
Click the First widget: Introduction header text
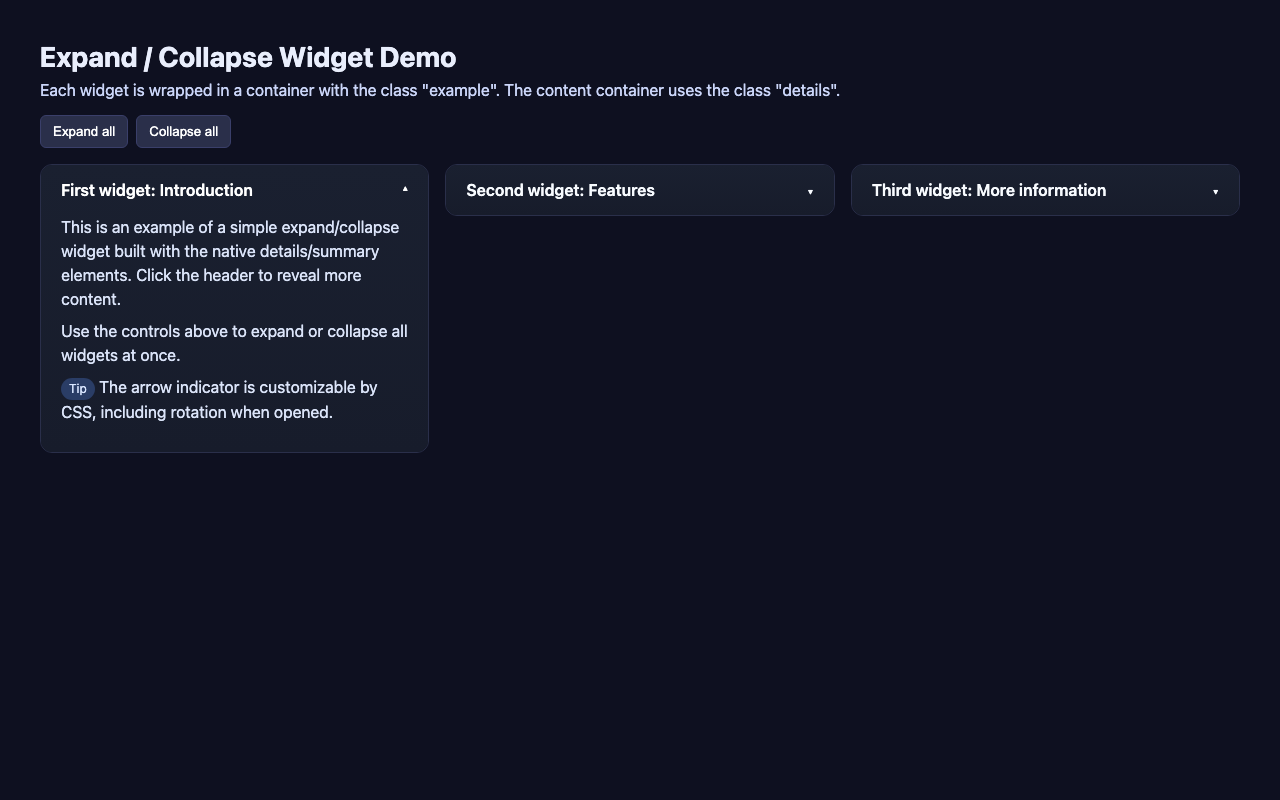coord(156,190)
